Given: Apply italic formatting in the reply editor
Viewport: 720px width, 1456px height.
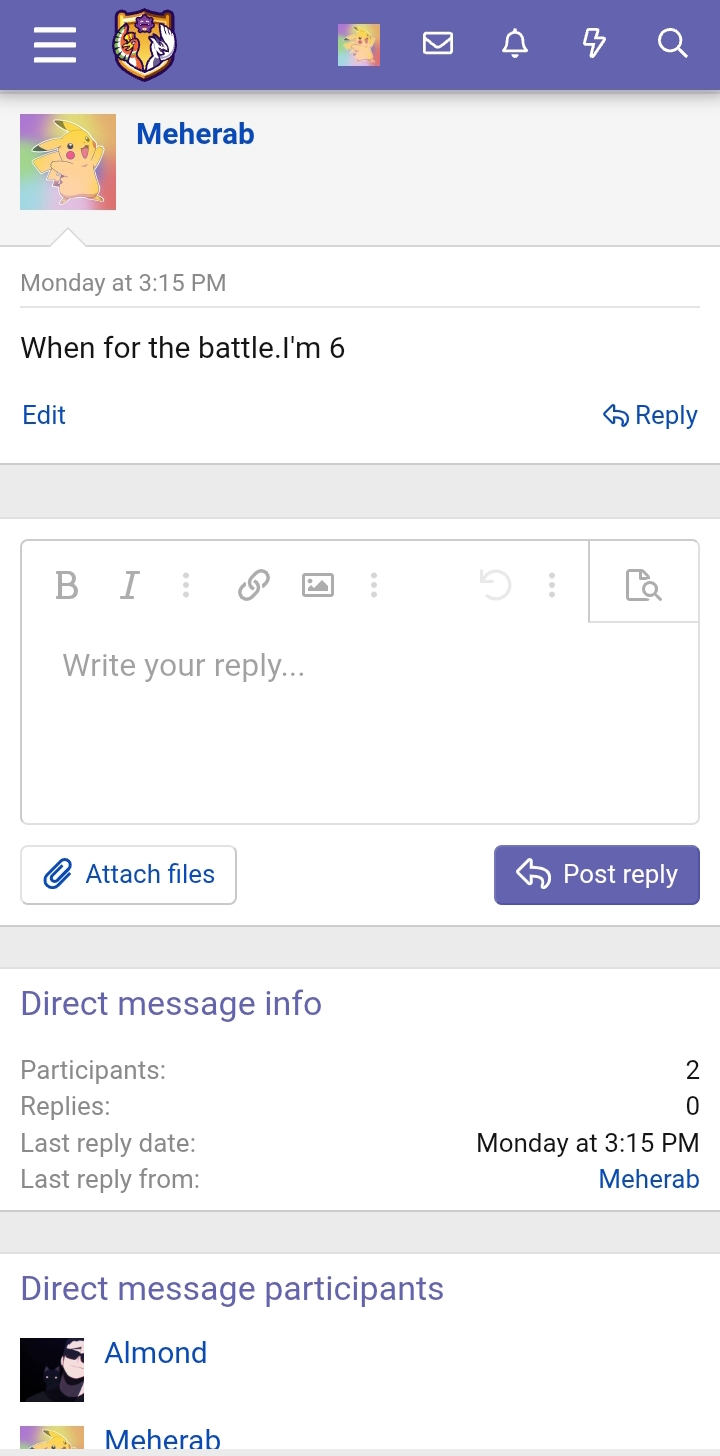Looking at the screenshot, I should tap(129, 586).
